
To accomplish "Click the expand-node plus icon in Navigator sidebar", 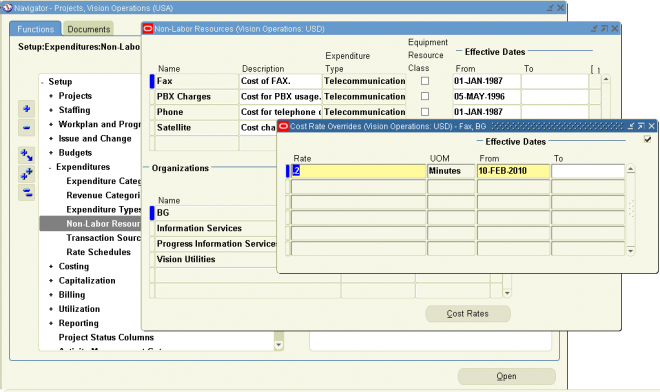I will (x=27, y=109).
